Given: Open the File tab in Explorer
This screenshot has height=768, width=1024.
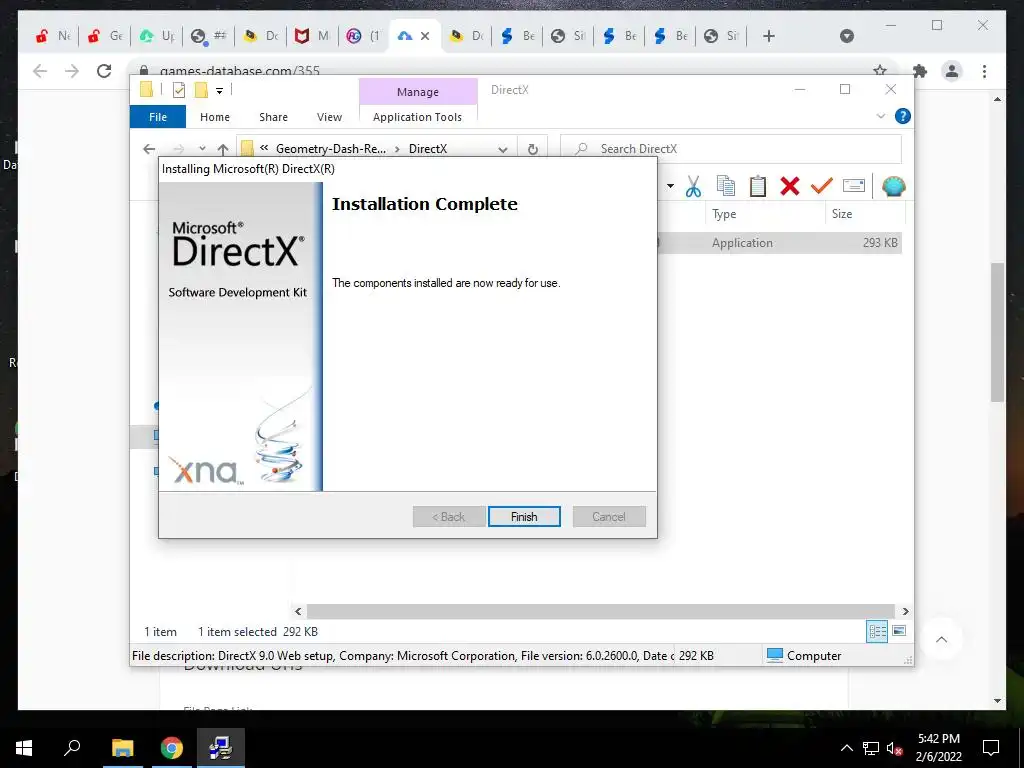Looking at the screenshot, I should [x=158, y=117].
